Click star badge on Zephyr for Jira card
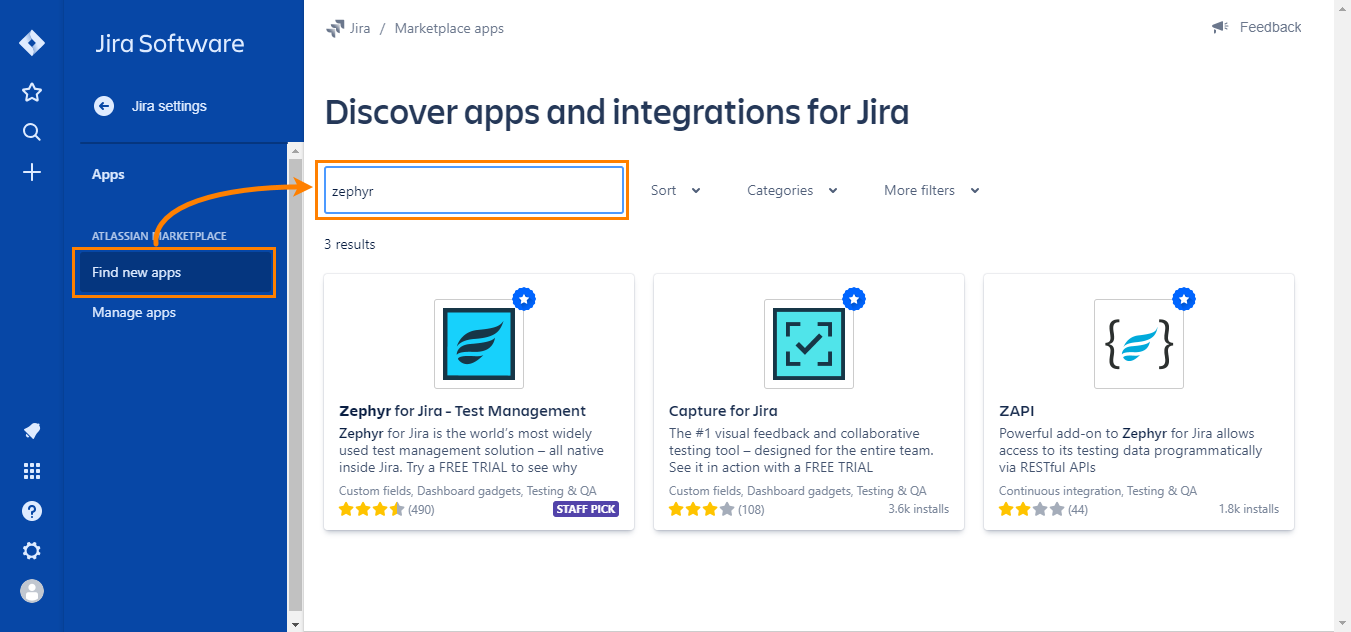This screenshot has width=1351, height=632. [x=524, y=299]
